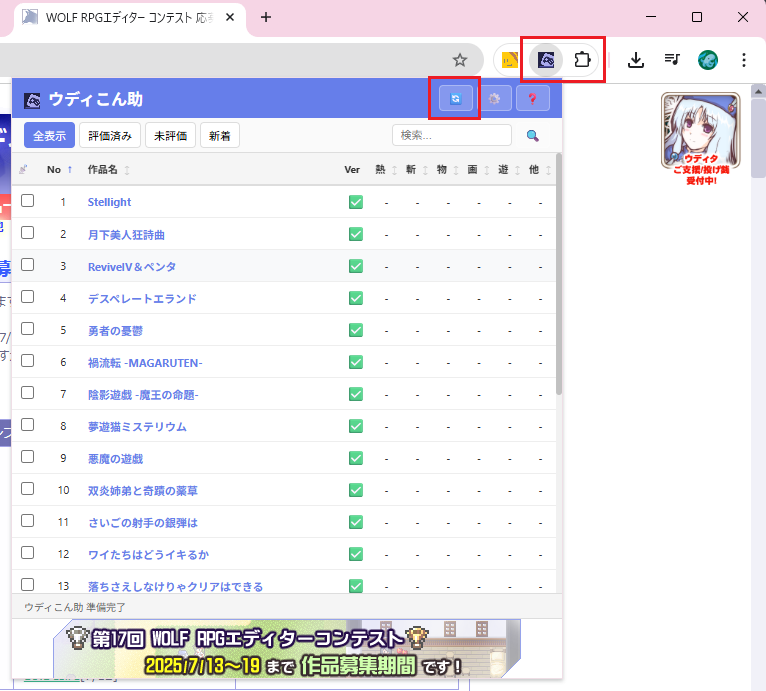Image resolution: width=766 pixels, height=691 pixels.
Task: Click the Ver check for Stellight
Action: 356,202
